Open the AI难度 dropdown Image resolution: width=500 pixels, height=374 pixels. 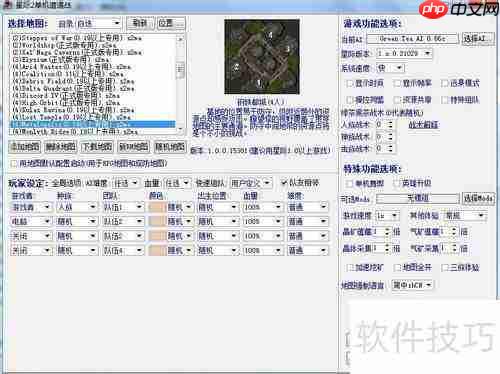(x=125, y=183)
